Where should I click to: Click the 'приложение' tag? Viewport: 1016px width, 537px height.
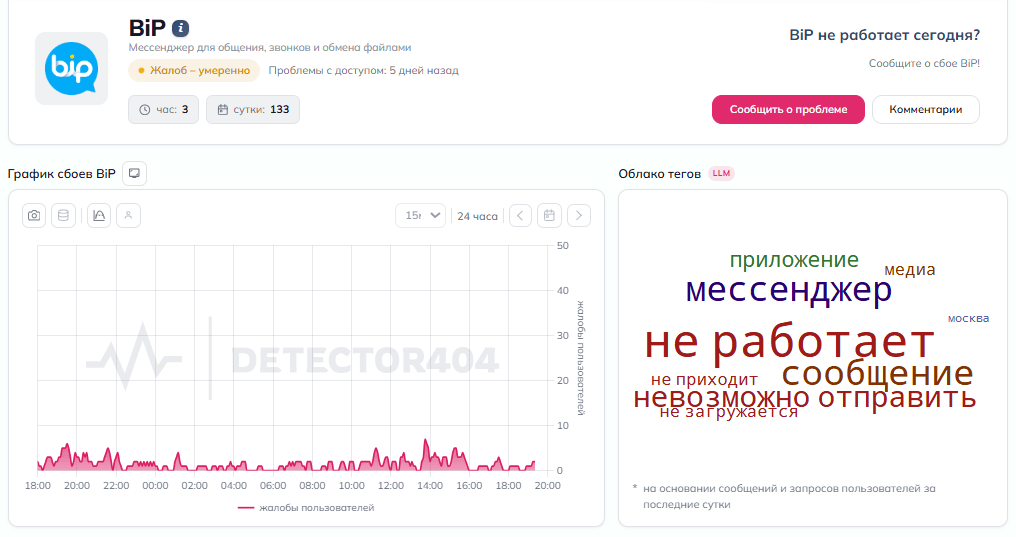[794, 260]
